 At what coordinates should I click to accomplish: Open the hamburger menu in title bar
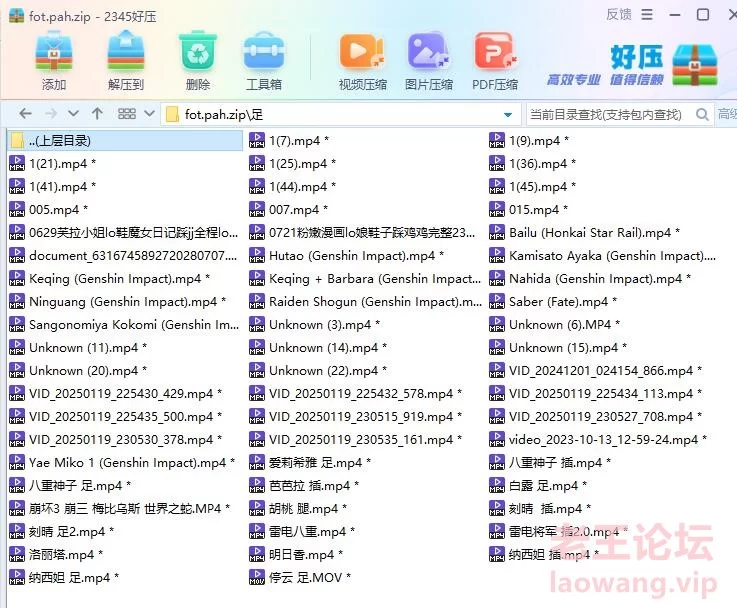tap(647, 15)
